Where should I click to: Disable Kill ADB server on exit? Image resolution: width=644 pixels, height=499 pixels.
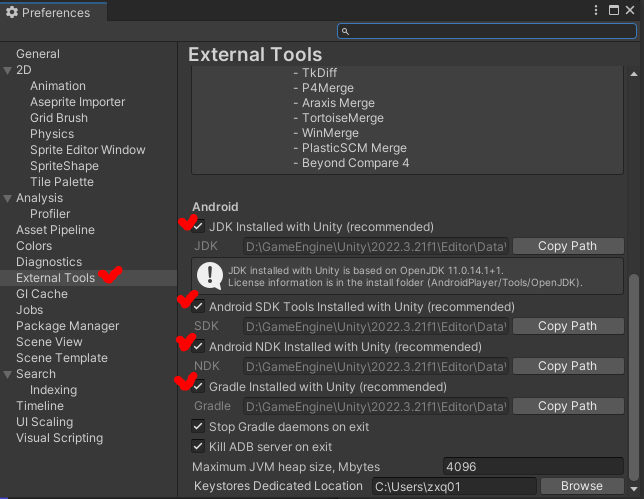pyautogui.click(x=198, y=446)
